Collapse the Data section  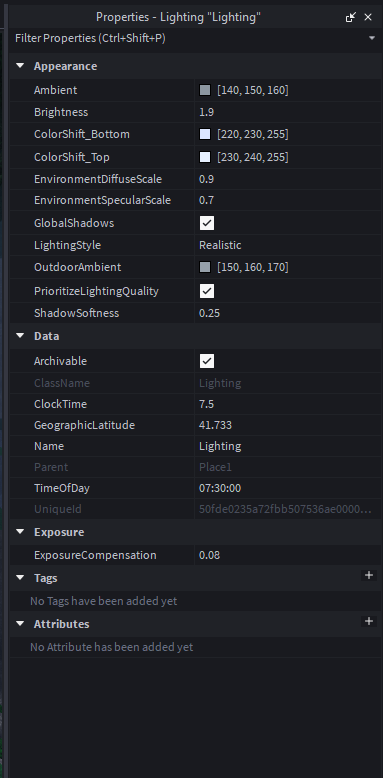pyautogui.click(x=20, y=336)
